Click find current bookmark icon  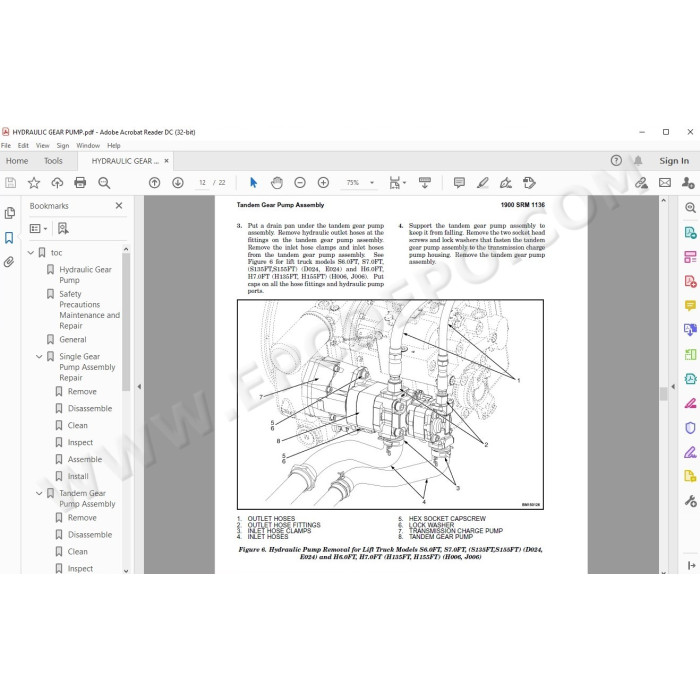tap(63, 229)
